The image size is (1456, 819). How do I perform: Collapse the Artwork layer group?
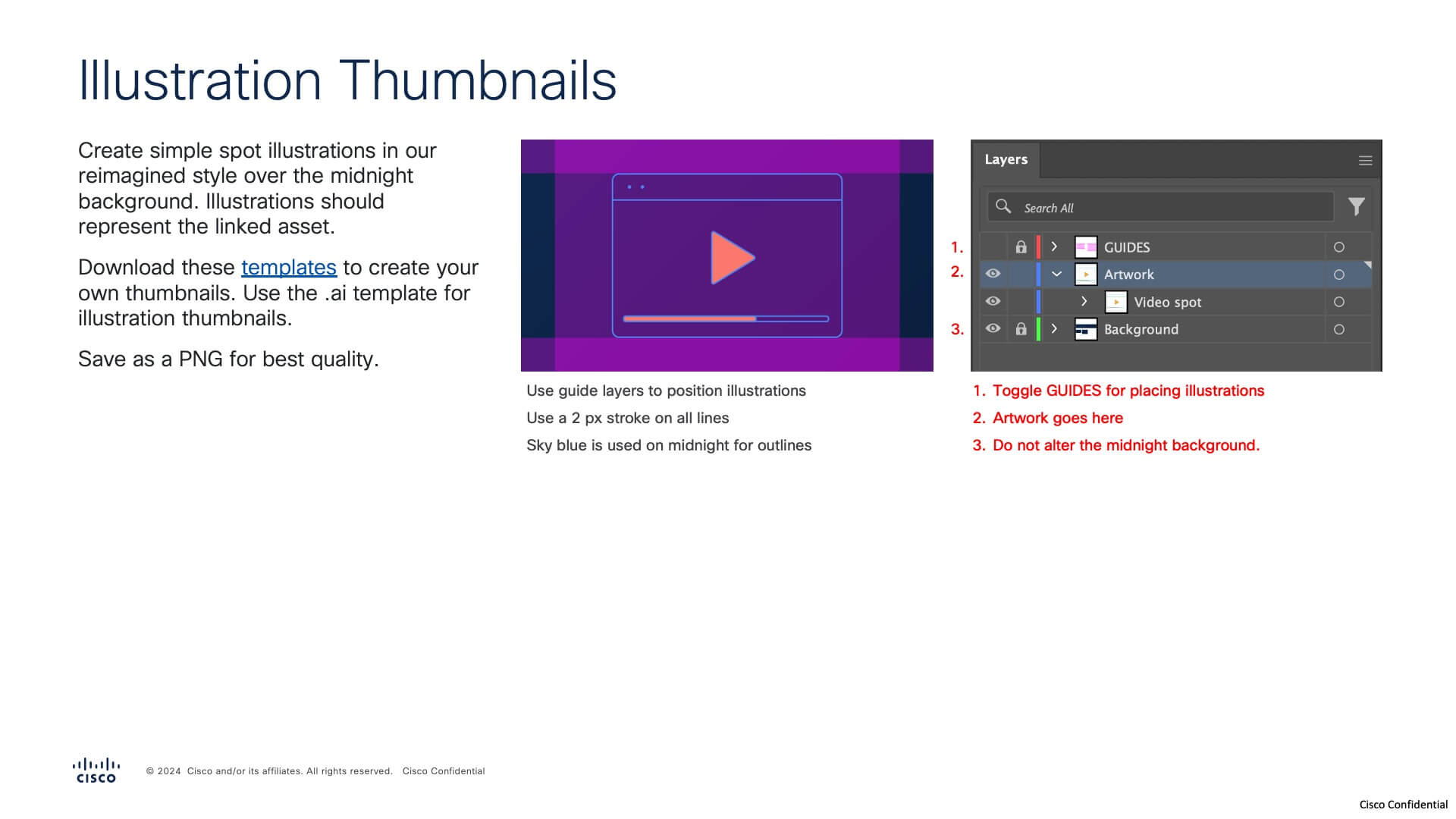coord(1057,273)
